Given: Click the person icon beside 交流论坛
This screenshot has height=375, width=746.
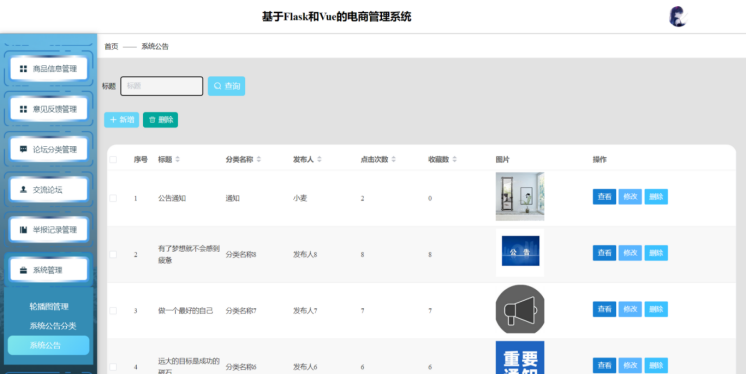Looking at the screenshot, I should click(x=23, y=189).
